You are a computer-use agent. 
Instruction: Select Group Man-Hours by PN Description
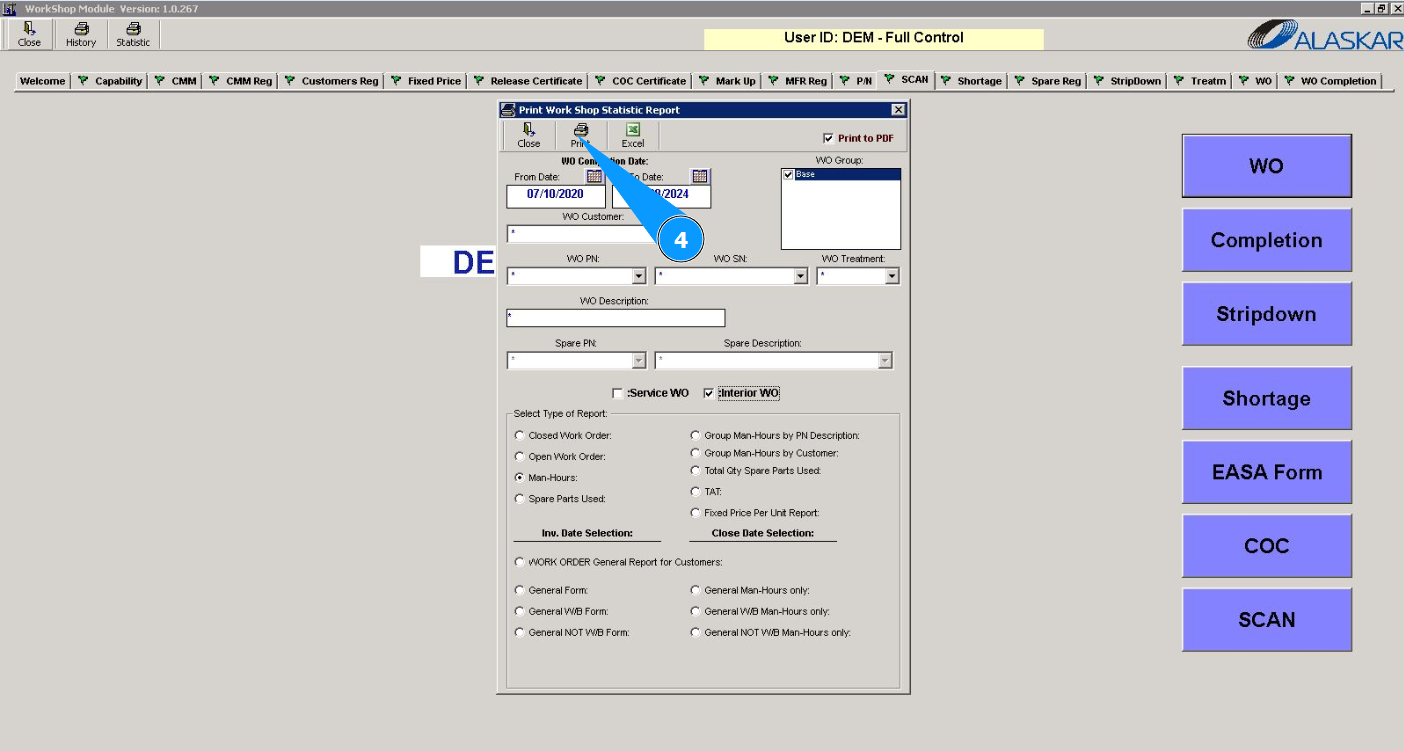click(695, 435)
